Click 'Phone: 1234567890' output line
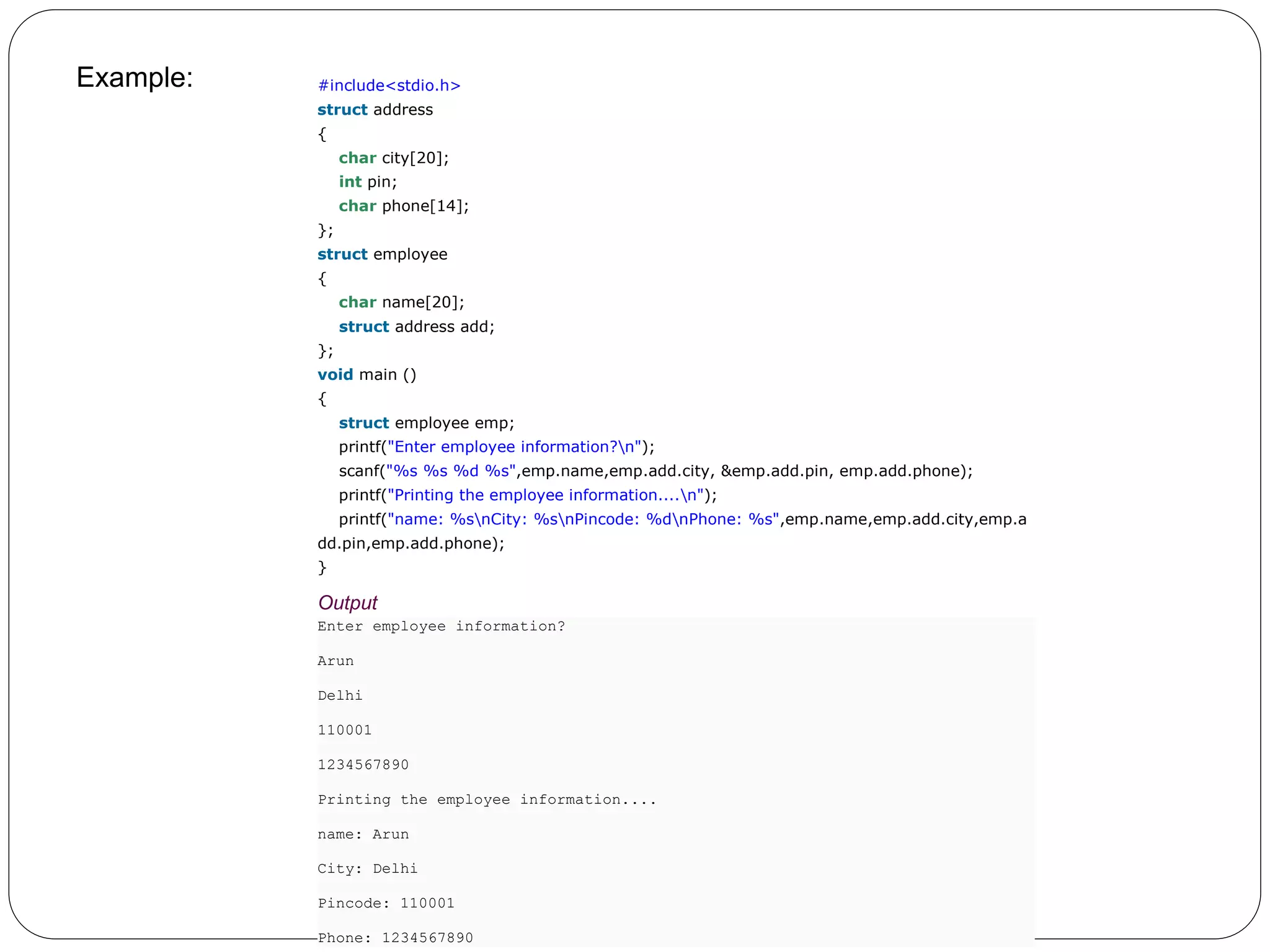The image size is (1270, 952). (x=395, y=938)
